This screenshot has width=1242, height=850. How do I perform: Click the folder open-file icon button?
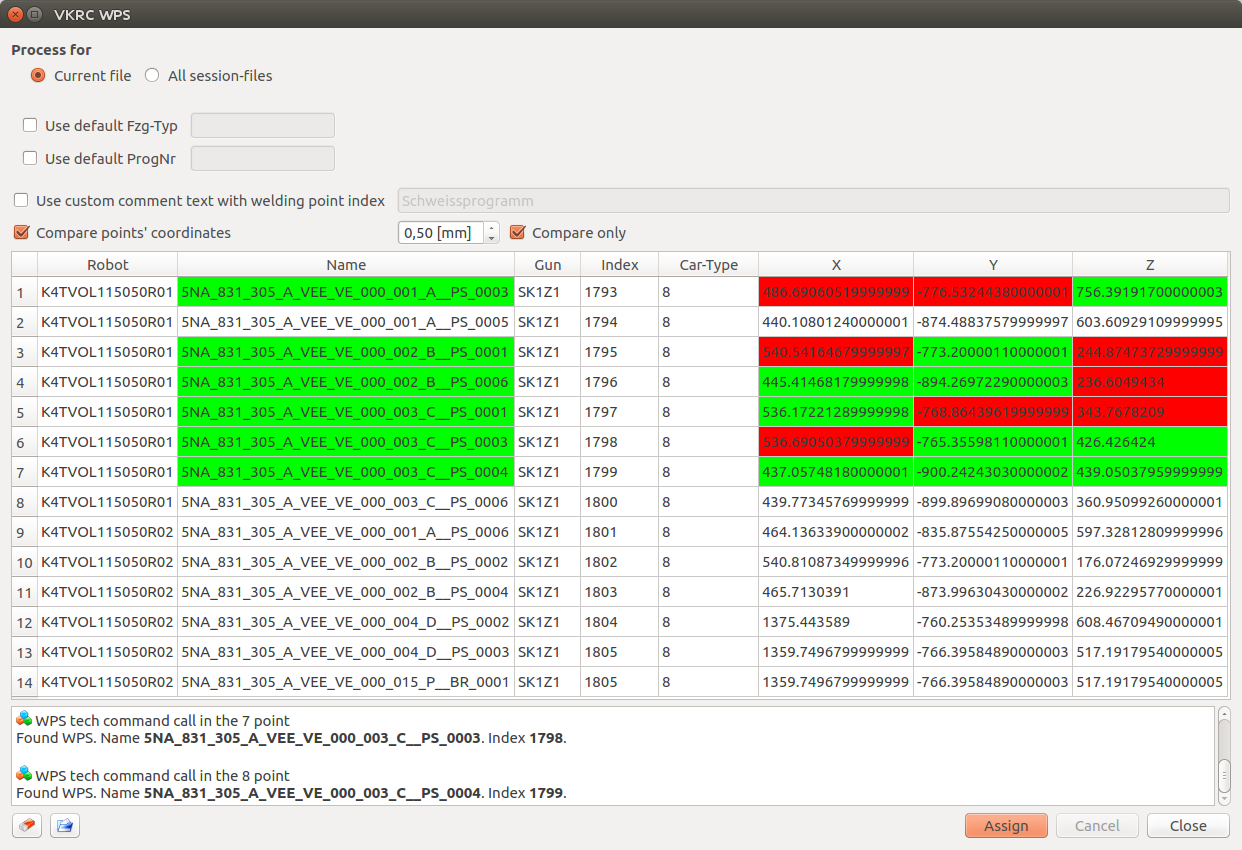[65, 826]
